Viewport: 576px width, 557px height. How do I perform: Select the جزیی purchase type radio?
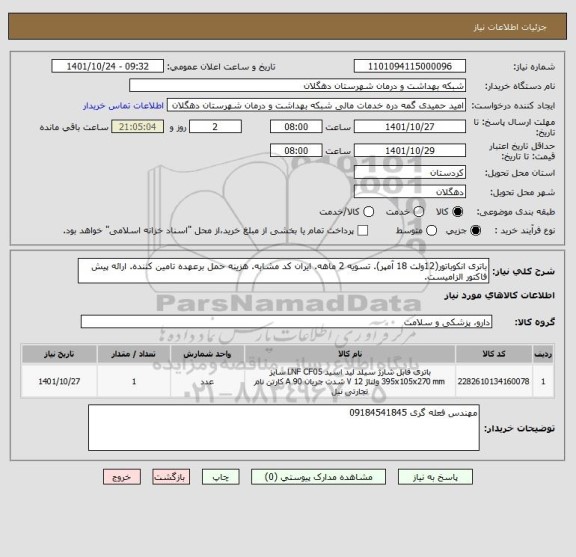coord(475,231)
